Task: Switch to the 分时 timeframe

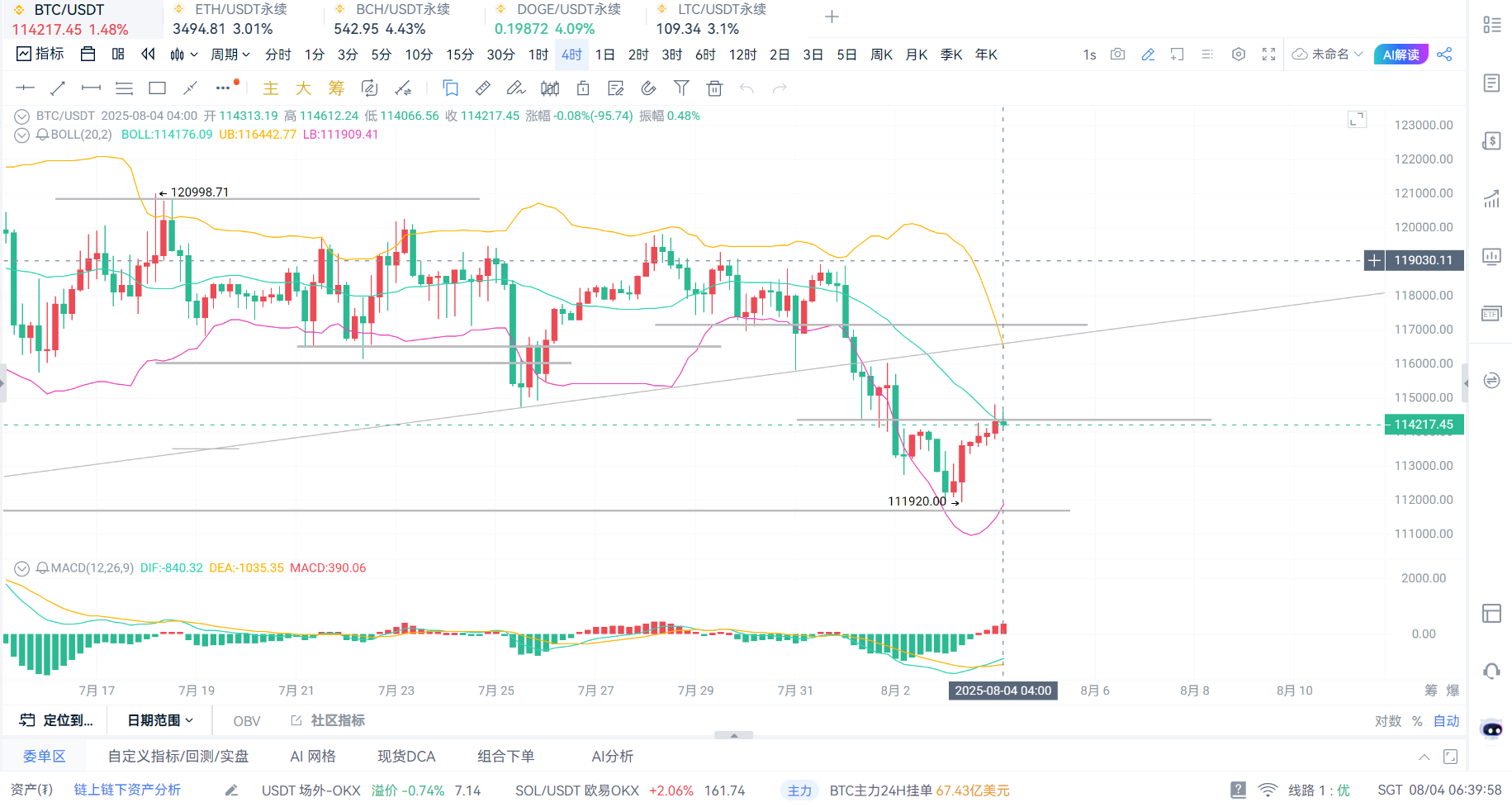Action: tap(278, 55)
